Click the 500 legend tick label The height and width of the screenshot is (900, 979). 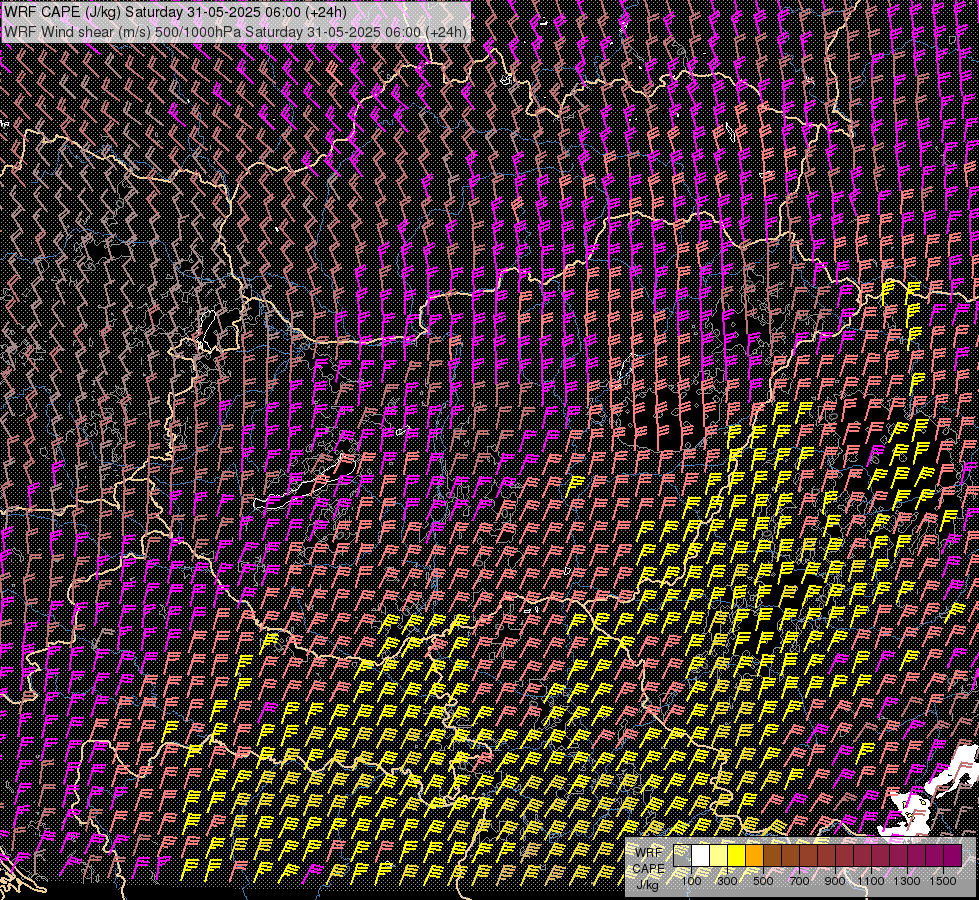coord(764,881)
